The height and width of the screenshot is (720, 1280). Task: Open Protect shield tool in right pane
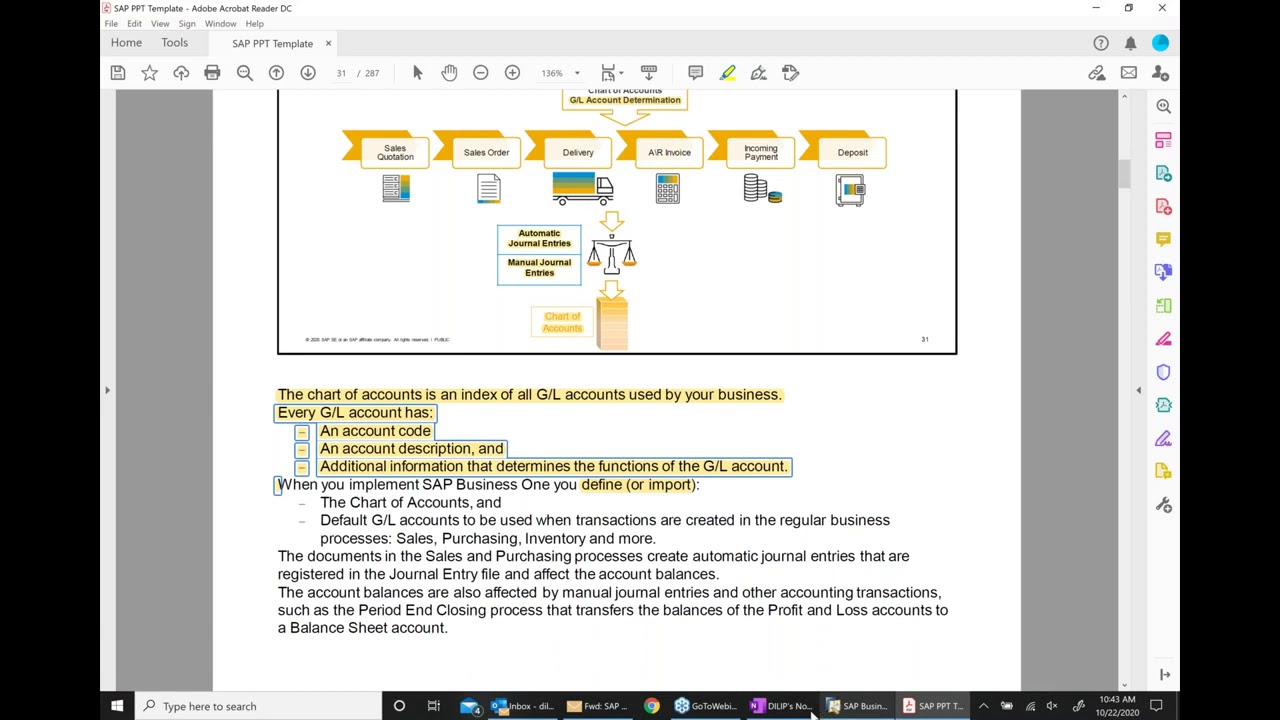1163,372
